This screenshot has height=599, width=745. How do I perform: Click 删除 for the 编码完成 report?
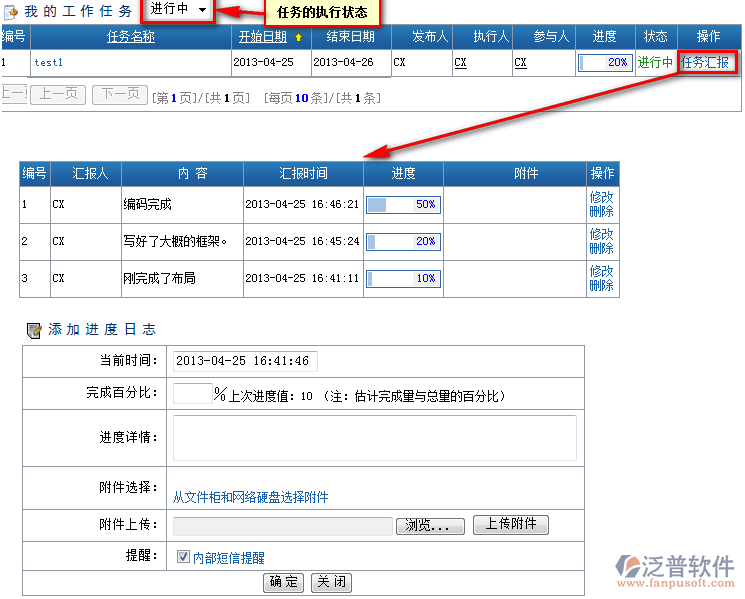tap(601, 212)
